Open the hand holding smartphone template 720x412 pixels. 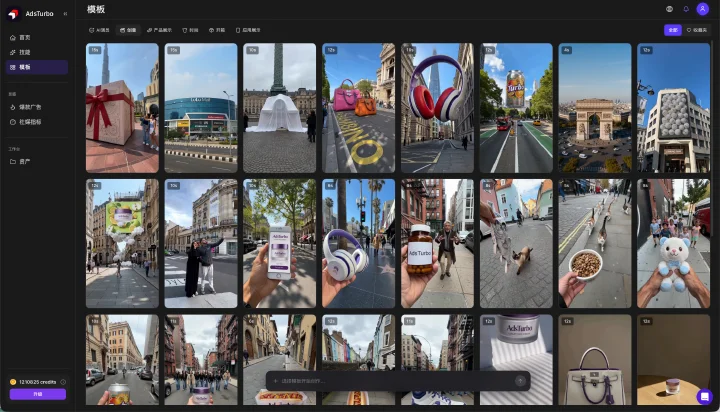(x=280, y=243)
